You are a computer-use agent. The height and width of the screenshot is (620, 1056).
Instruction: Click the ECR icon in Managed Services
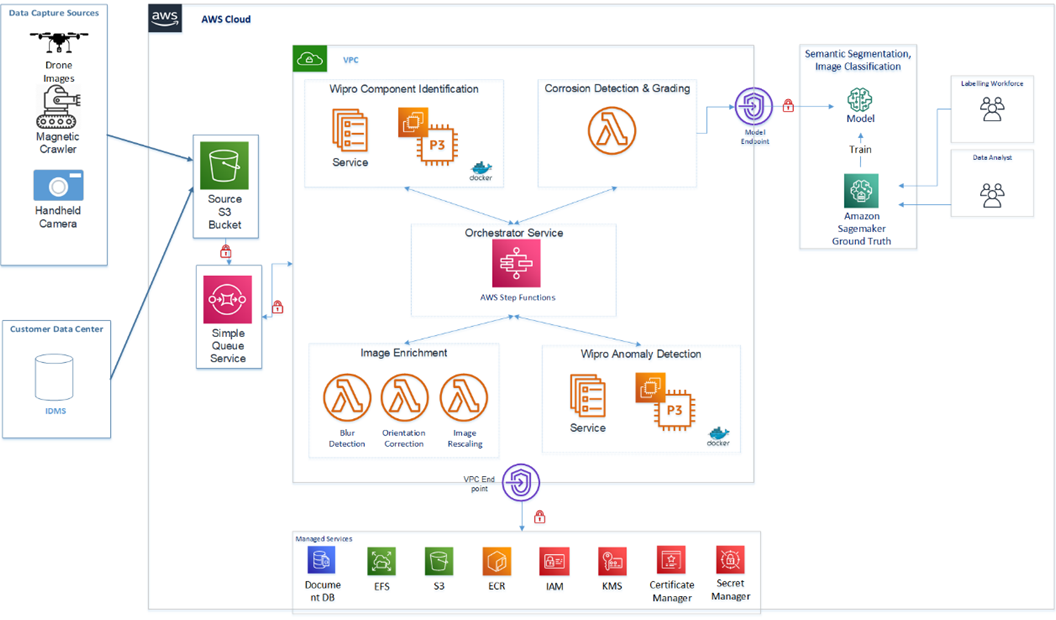coord(496,561)
